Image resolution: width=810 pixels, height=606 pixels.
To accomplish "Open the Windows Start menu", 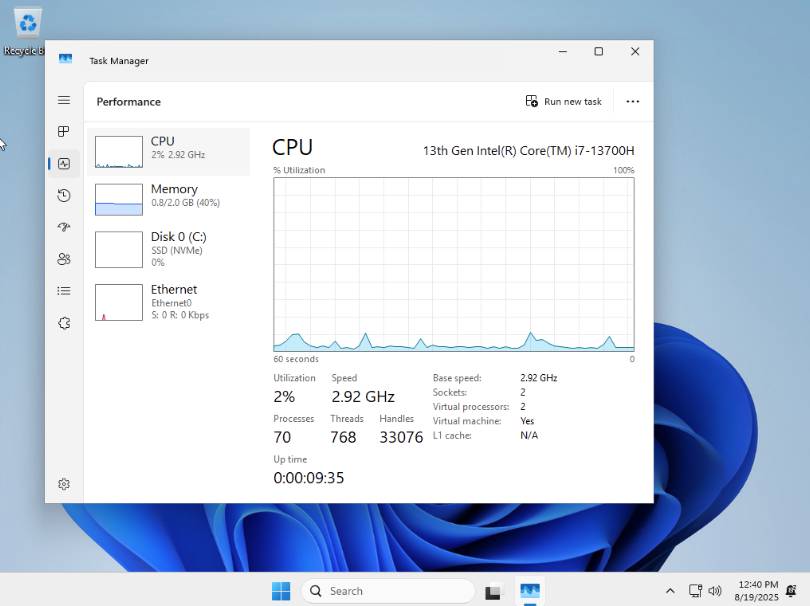I will 281,591.
